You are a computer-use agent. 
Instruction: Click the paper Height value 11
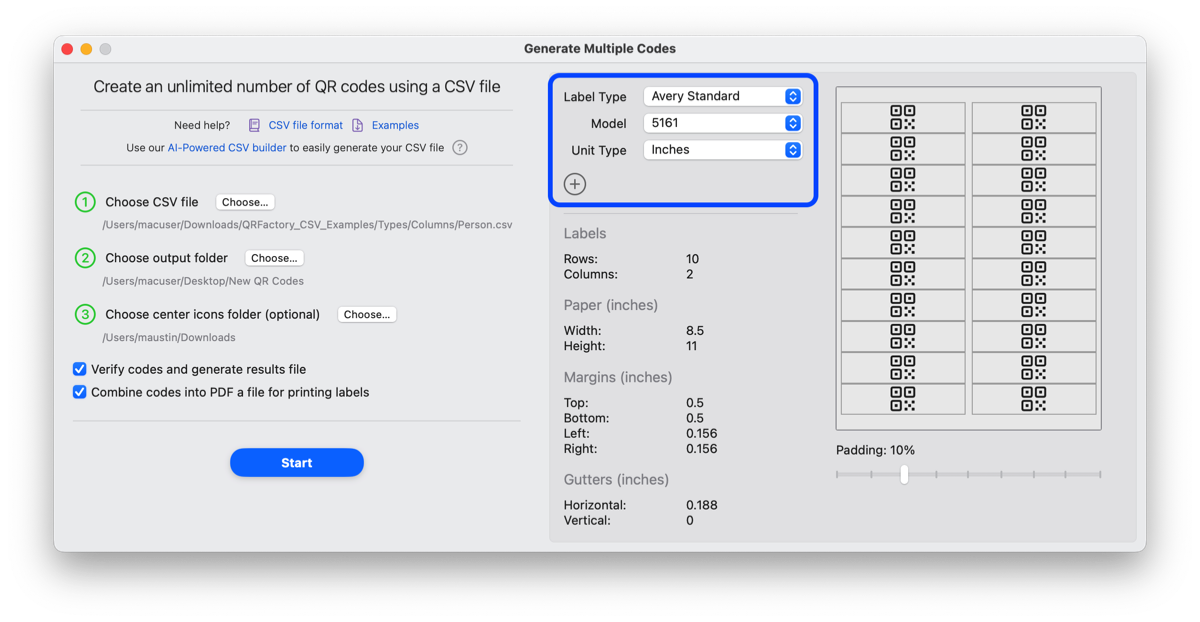[x=691, y=346]
